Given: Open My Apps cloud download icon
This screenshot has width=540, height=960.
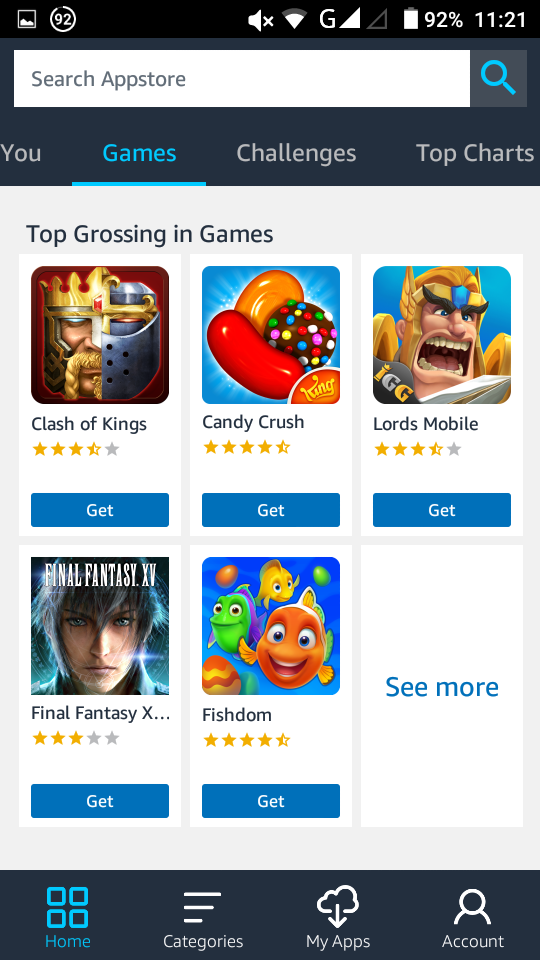Looking at the screenshot, I should pyautogui.click(x=338, y=907).
